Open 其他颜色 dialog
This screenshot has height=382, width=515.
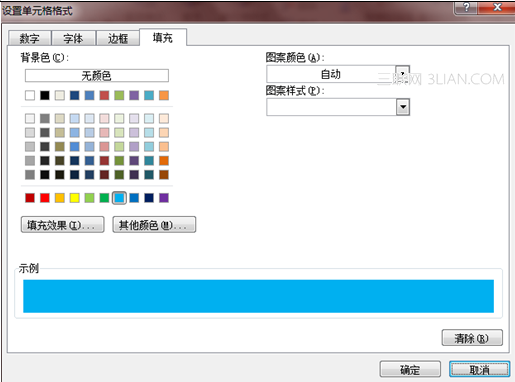click(154, 225)
